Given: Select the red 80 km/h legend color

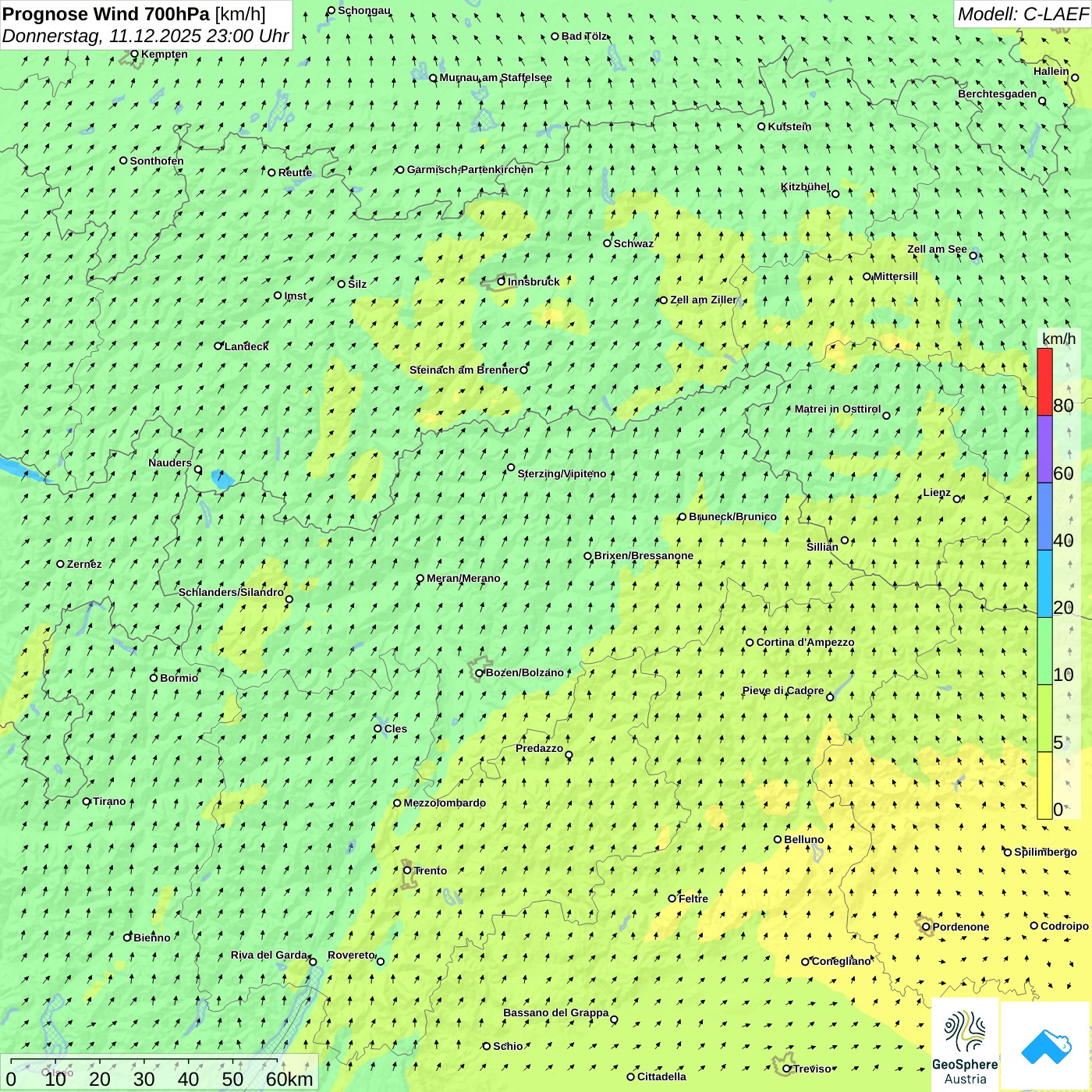Looking at the screenshot, I should pos(1044,381).
